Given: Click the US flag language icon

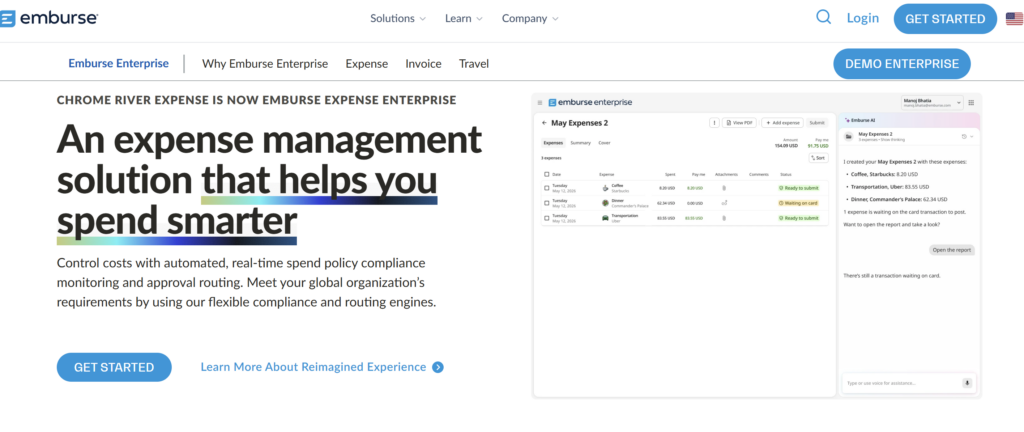Looking at the screenshot, I should point(1014,19).
